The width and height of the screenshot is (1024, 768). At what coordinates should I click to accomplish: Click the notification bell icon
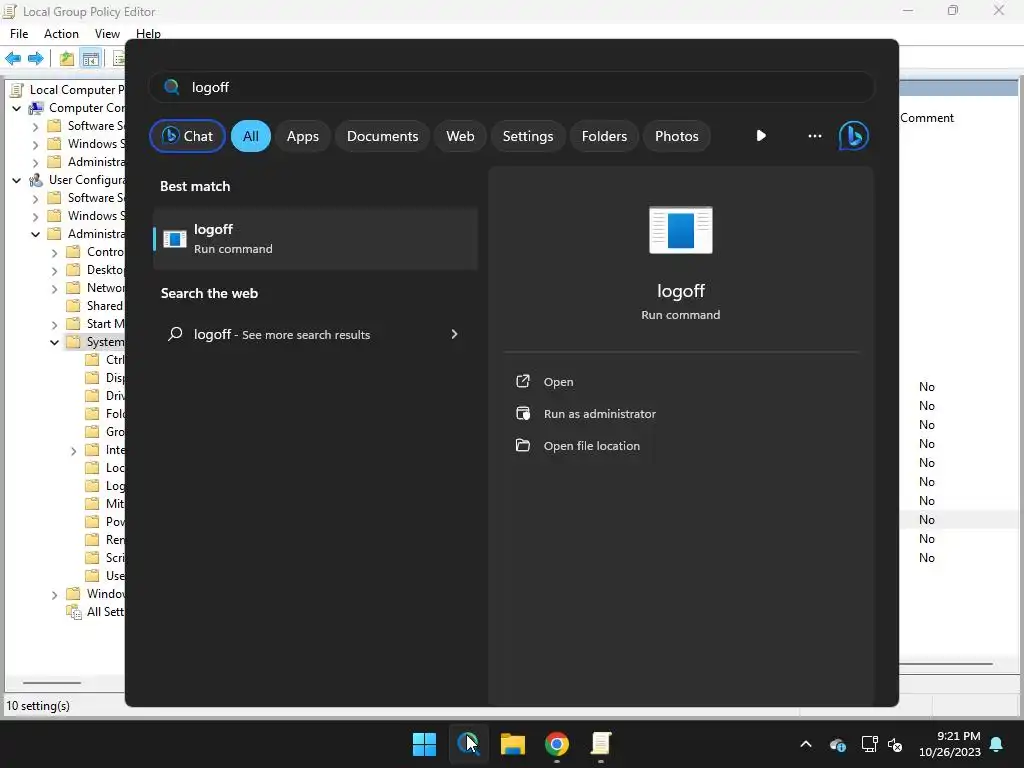click(997, 744)
